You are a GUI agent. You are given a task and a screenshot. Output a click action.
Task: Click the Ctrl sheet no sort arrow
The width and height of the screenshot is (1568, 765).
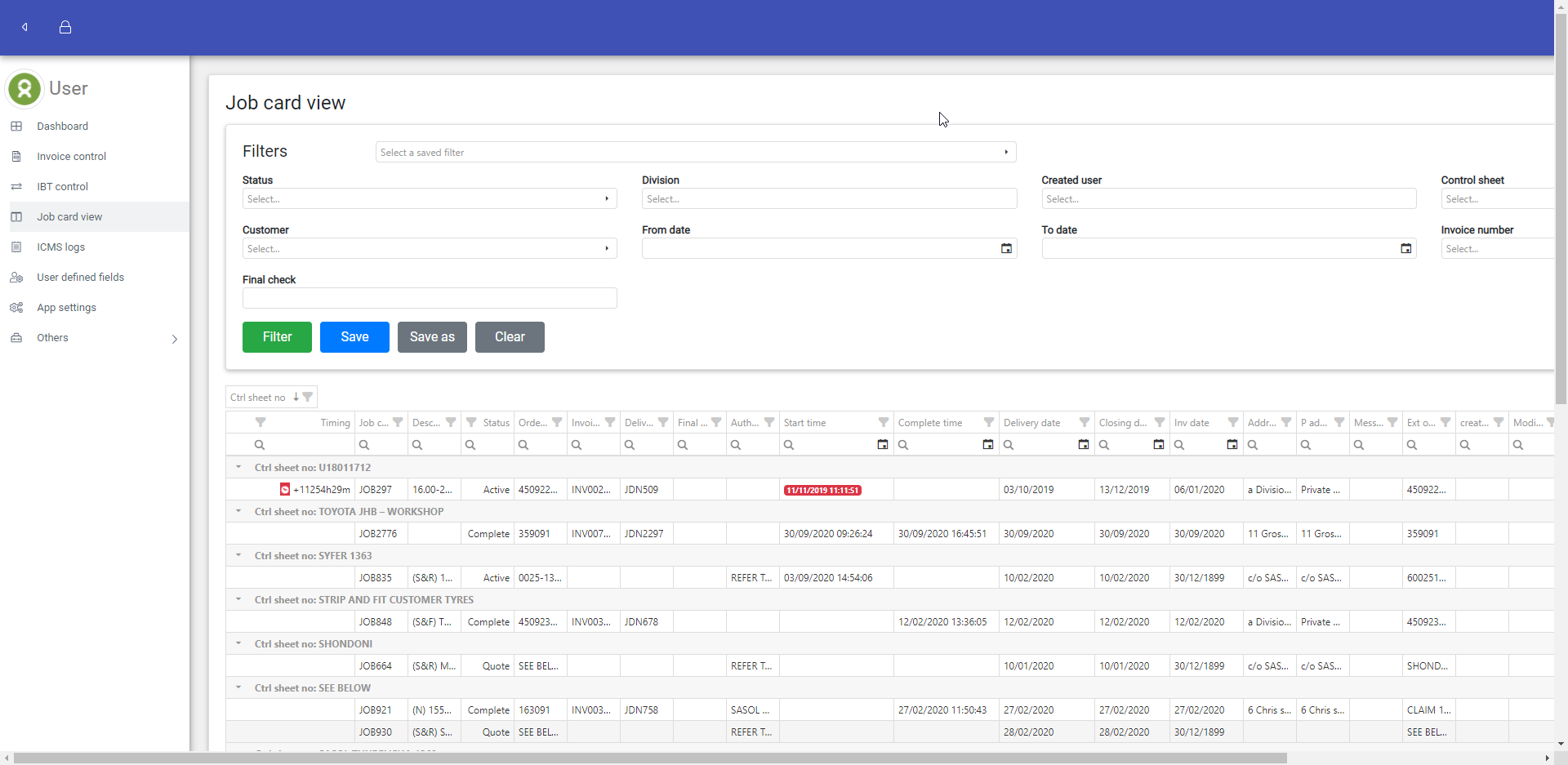click(296, 397)
